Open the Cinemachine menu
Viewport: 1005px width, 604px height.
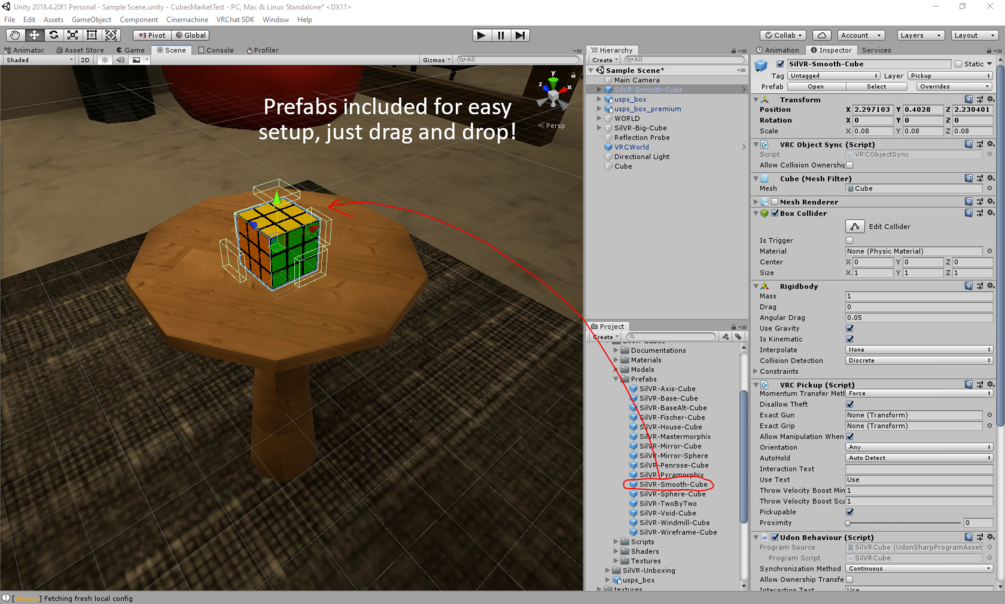pos(187,20)
